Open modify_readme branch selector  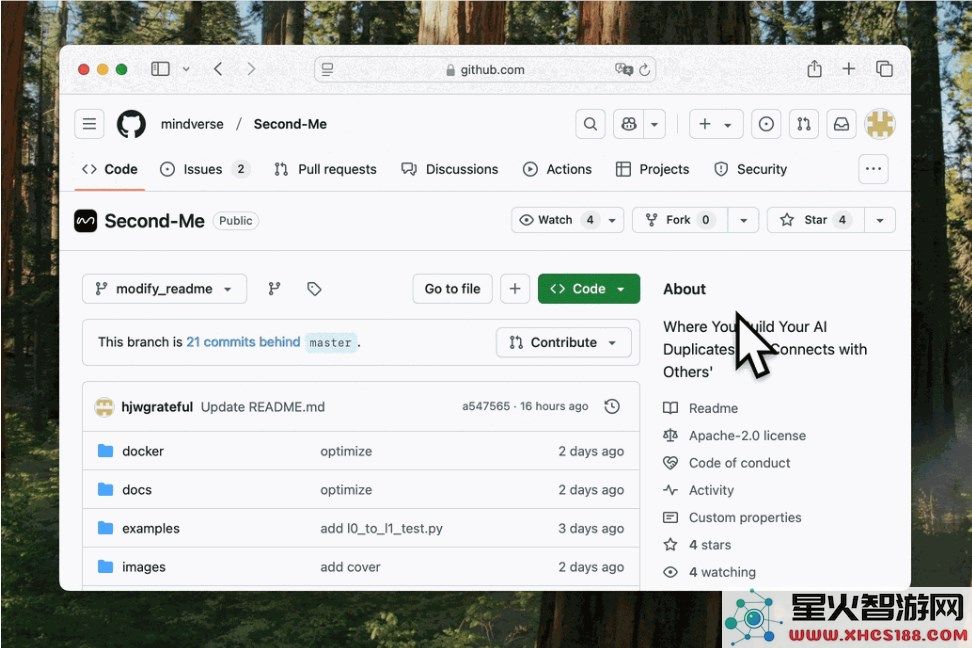pos(164,289)
